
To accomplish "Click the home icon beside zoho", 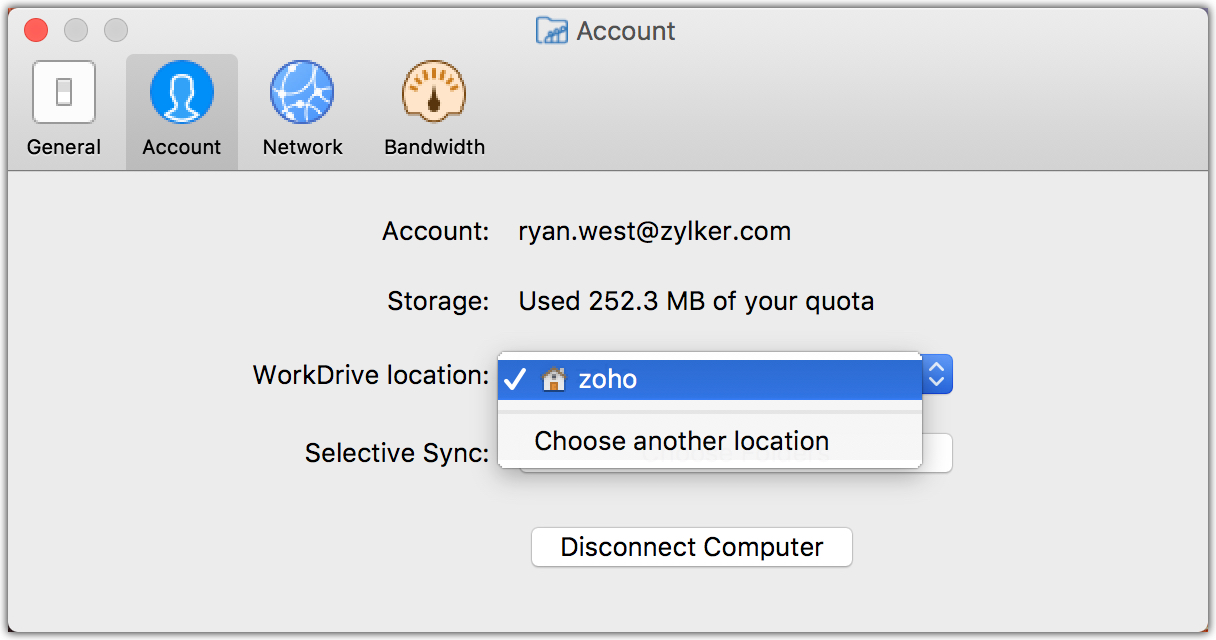I will tap(553, 380).
